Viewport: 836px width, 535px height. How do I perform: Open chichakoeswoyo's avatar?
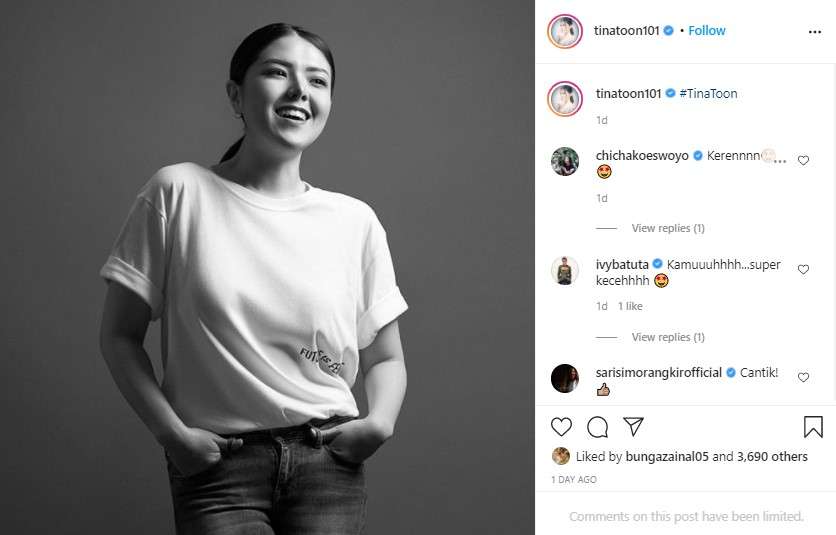point(565,161)
